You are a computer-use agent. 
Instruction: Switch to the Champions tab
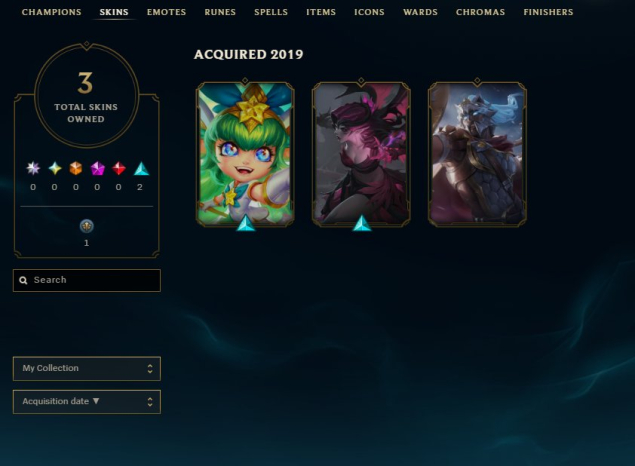point(51,12)
